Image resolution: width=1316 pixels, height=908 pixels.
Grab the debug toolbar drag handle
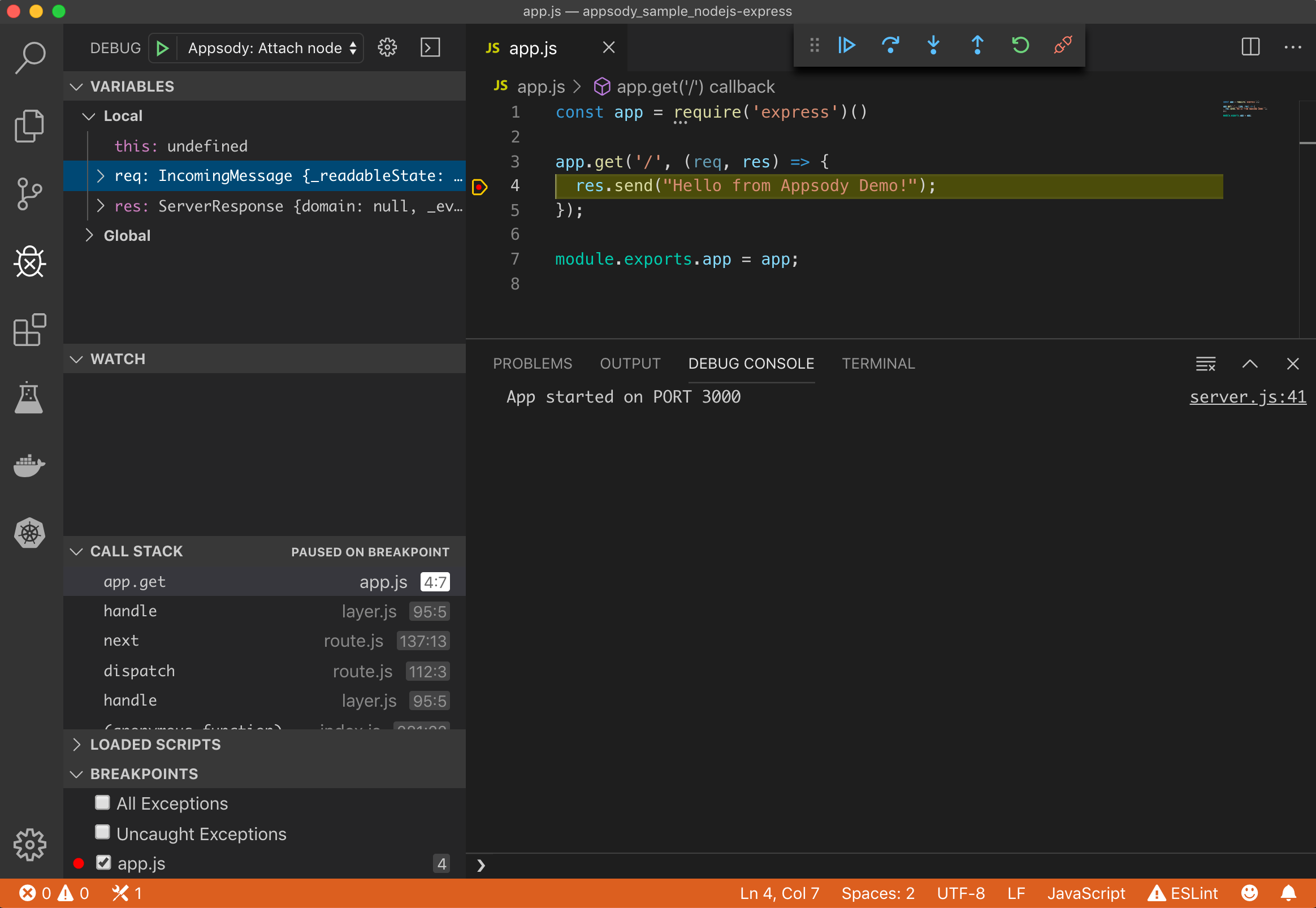click(x=815, y=45)
